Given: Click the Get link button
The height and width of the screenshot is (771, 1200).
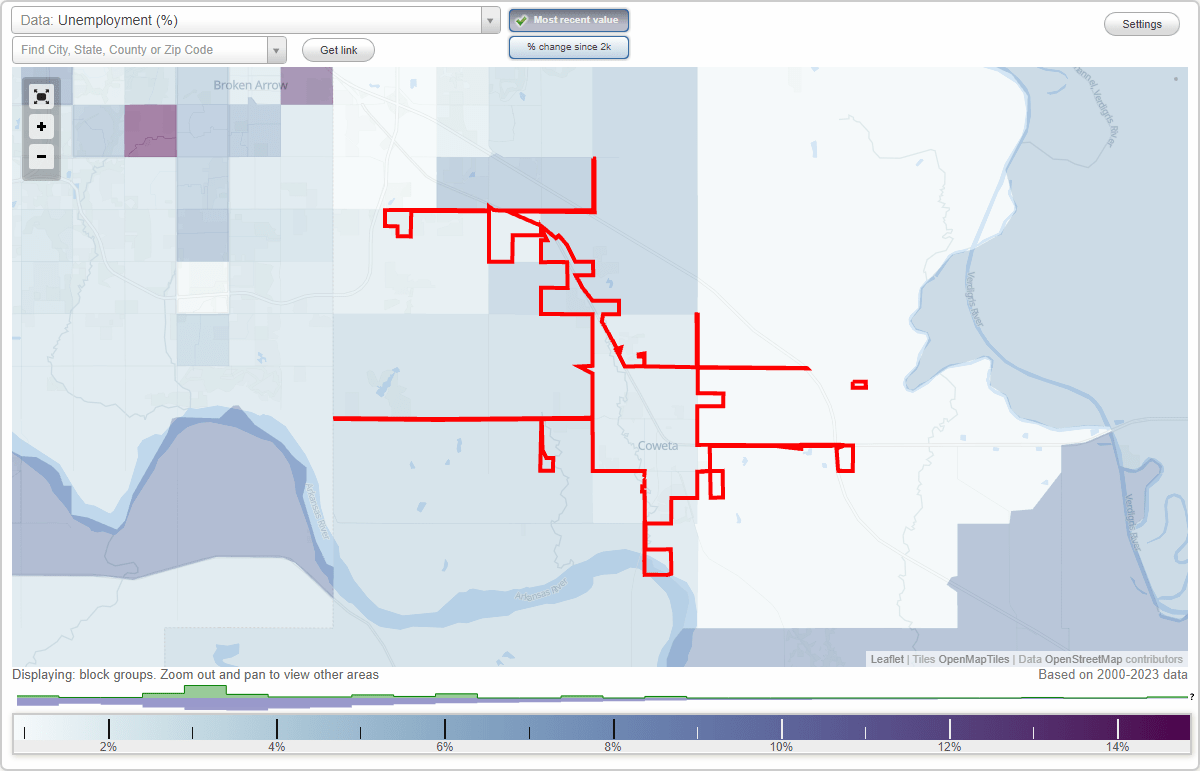Looking at the screenshot, I should coord(338,50).
